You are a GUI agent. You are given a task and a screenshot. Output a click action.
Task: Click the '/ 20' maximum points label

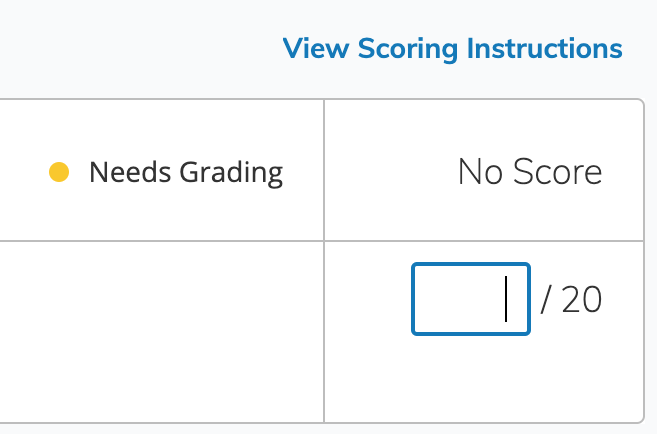click(571, 300)
